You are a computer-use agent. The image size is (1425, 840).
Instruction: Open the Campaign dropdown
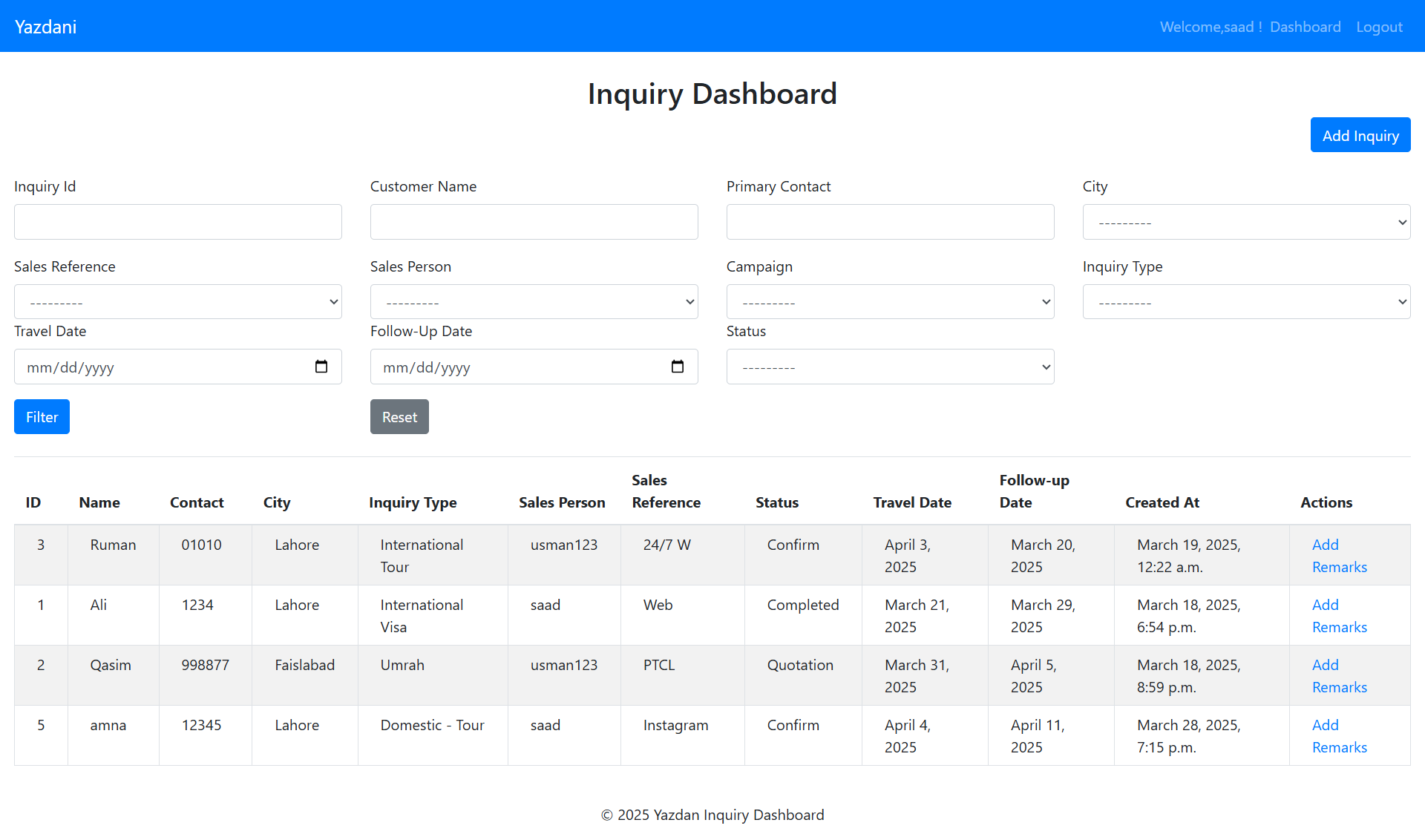890,302
